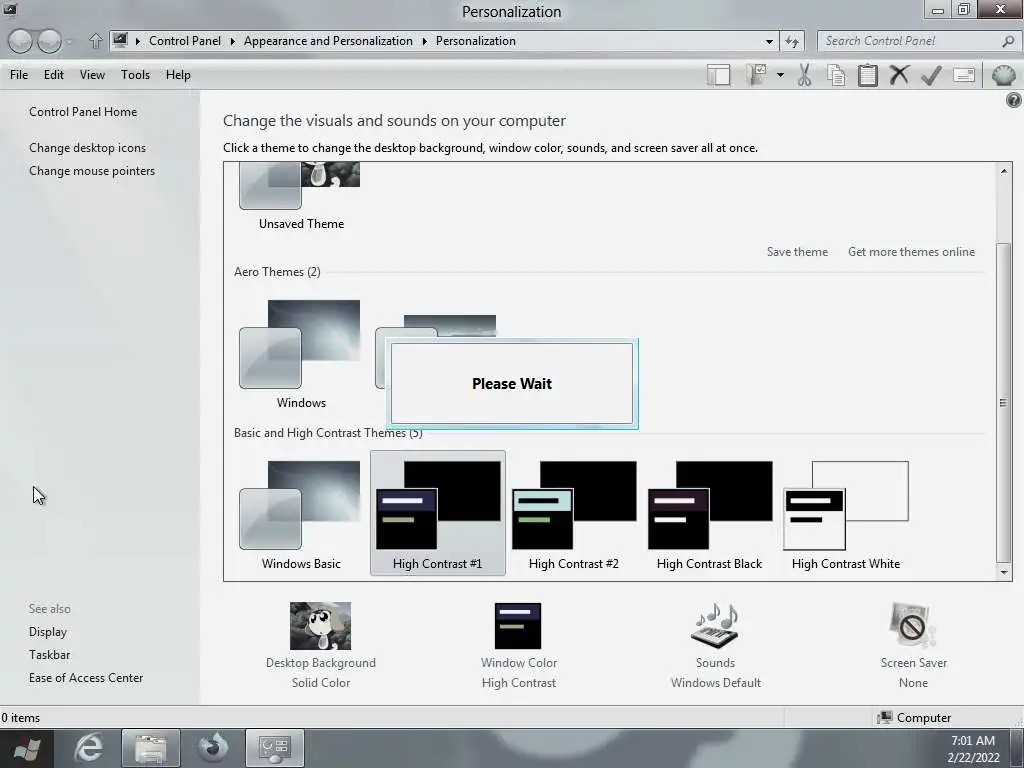1024x768 pixels.
Task: Click the address bar refresh icon
Action: 792,41
